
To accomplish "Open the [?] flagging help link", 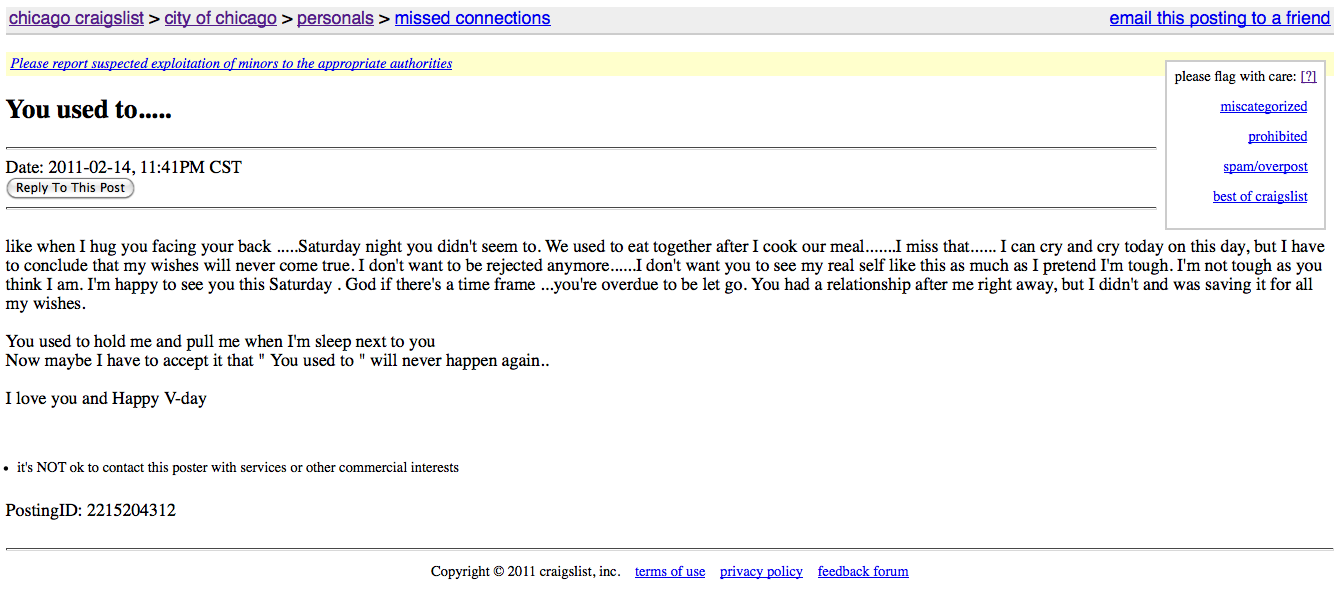I will 1308,76.
